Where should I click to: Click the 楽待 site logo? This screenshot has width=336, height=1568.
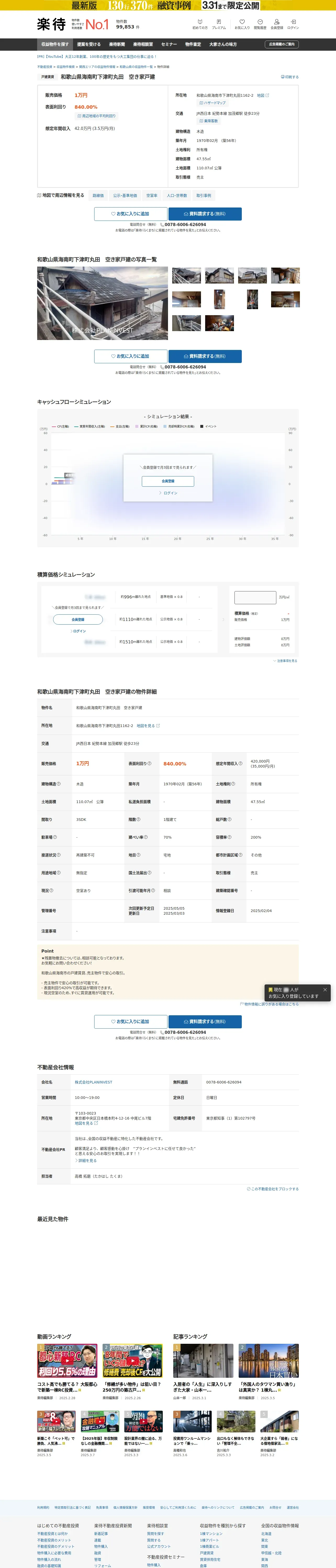click(x=51, y=24)
